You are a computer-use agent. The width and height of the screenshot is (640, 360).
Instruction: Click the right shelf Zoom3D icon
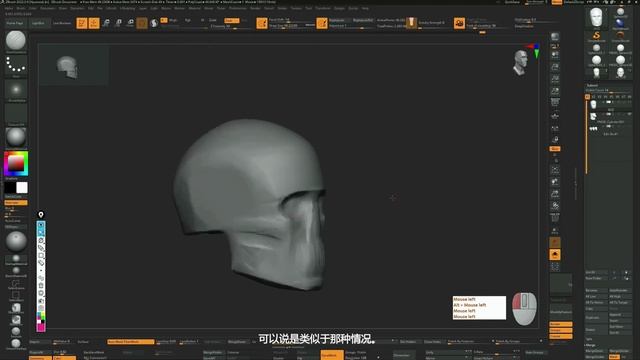pos(555,194)
